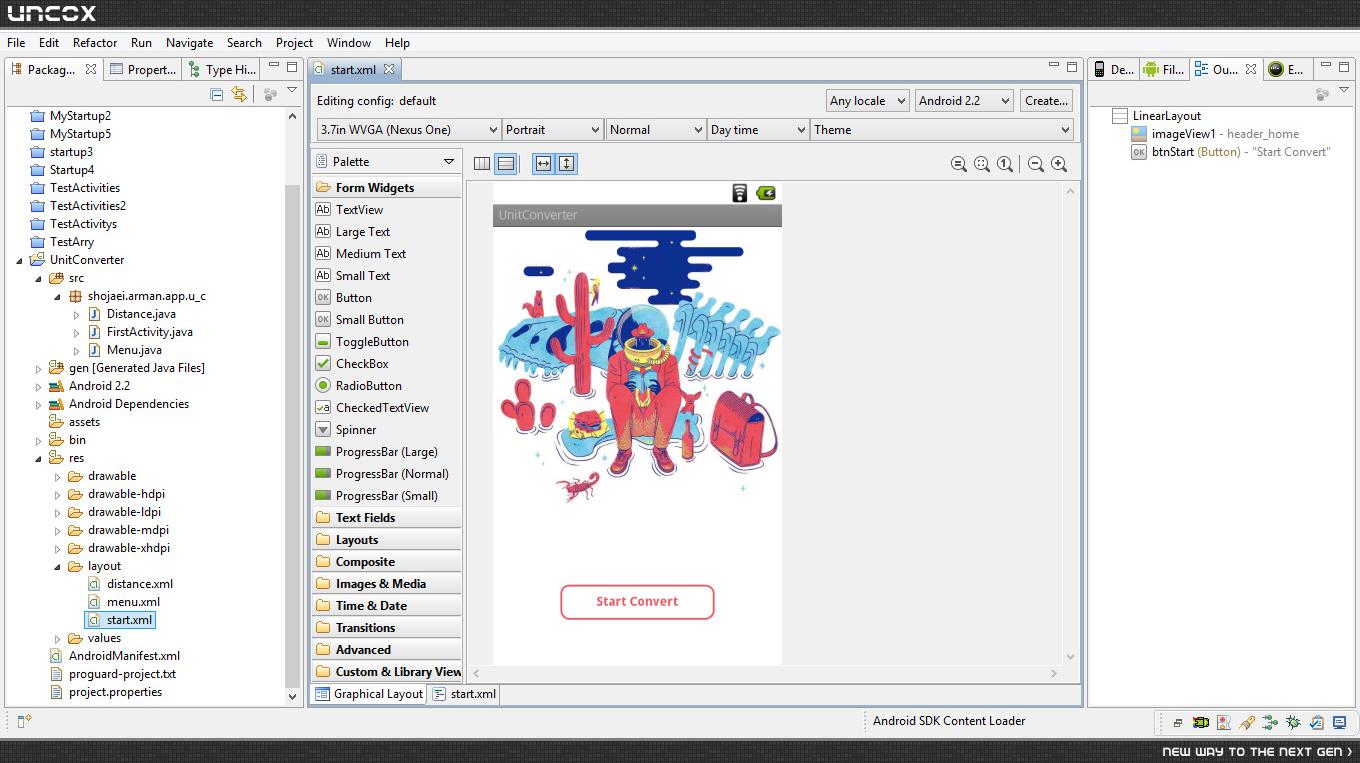Open the Window menu

point(349,43)
